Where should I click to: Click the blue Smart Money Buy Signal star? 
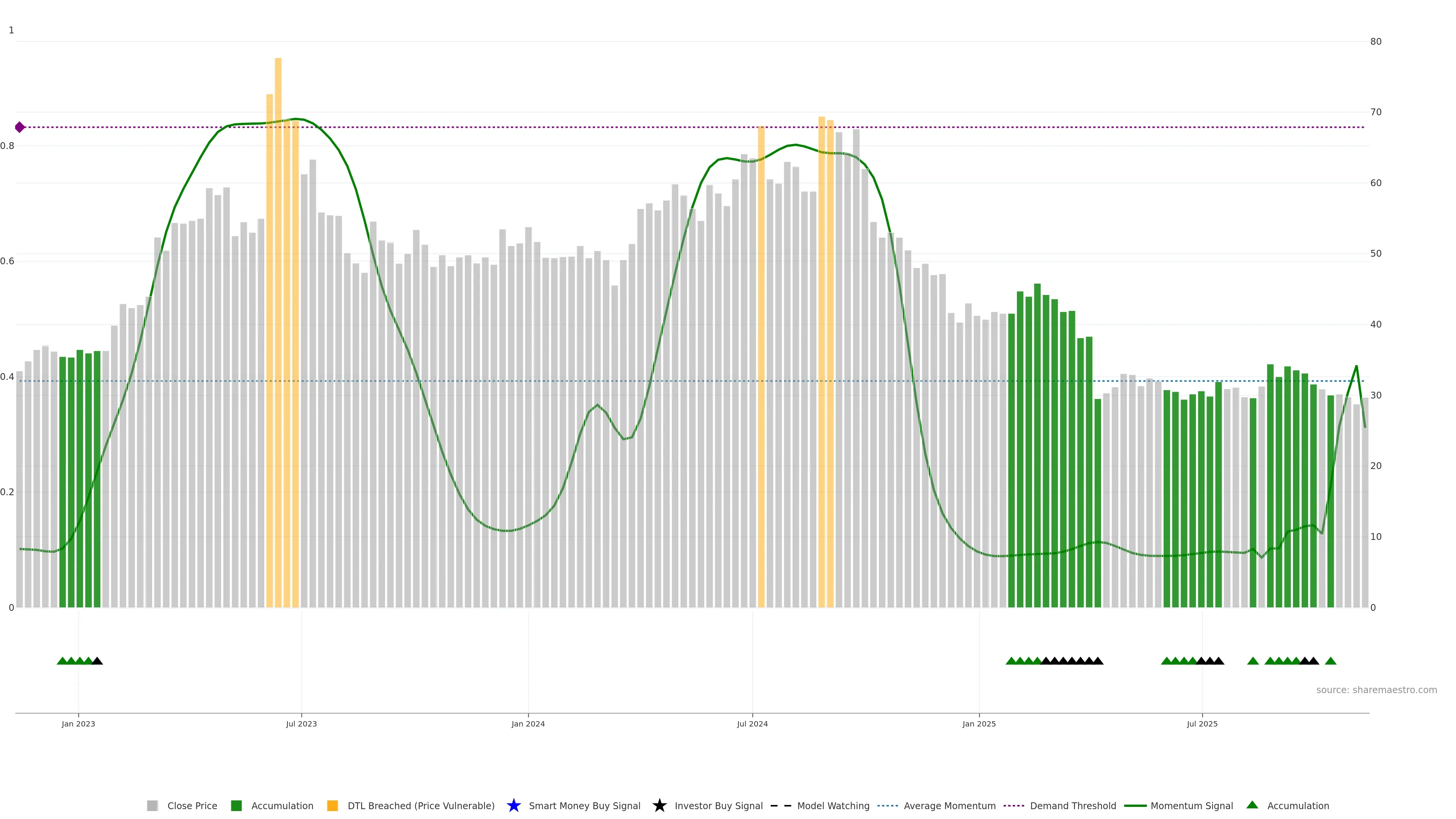pyautogui.click(x=513, y=805)
